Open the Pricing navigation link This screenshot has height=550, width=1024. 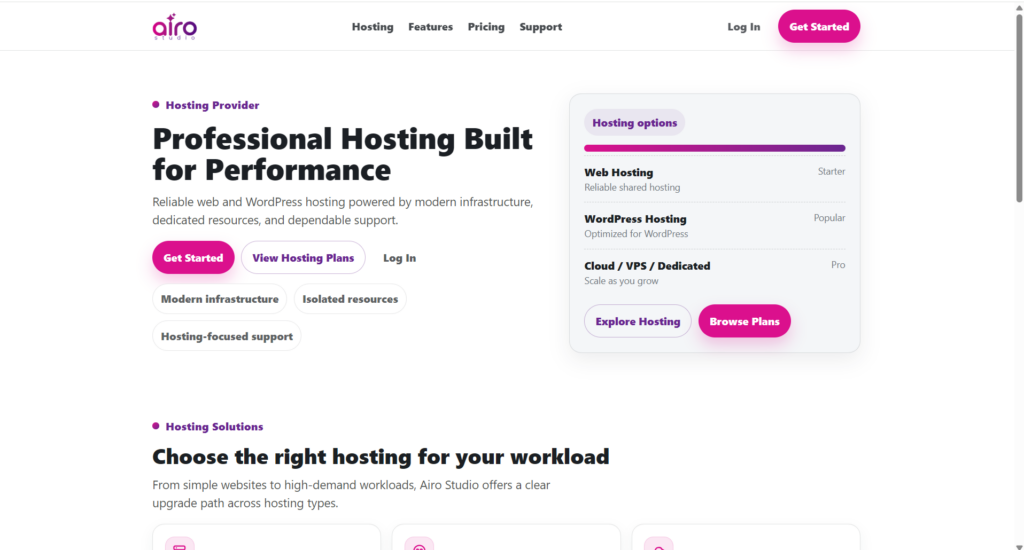tap(486, 27)
